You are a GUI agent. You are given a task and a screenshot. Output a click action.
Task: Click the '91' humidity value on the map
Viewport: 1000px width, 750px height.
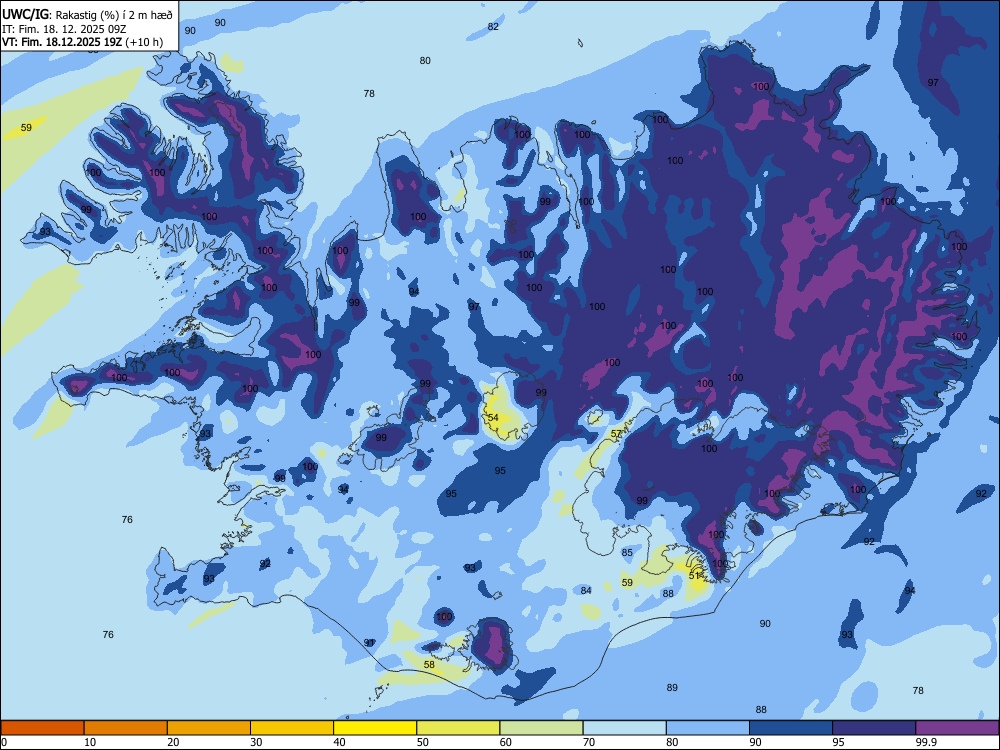tap(369, 642)
